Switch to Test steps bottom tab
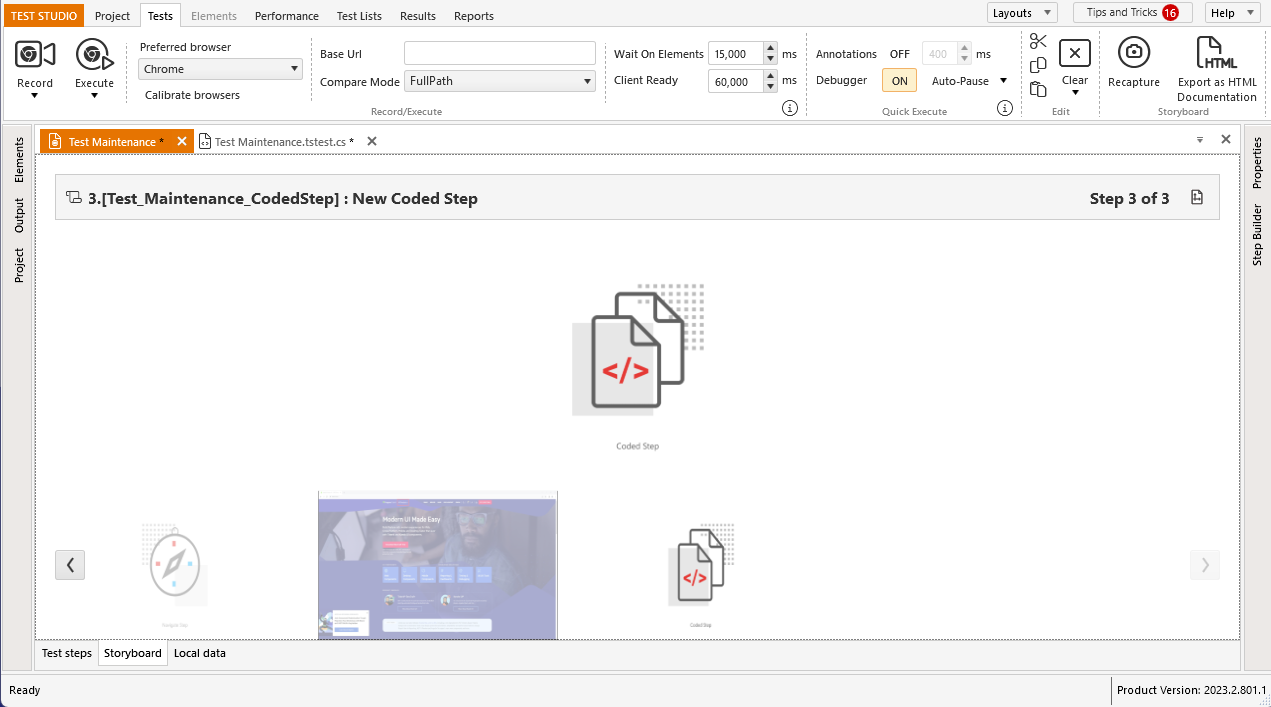This screenshot has height=707, width=1271. pos(67,653)
